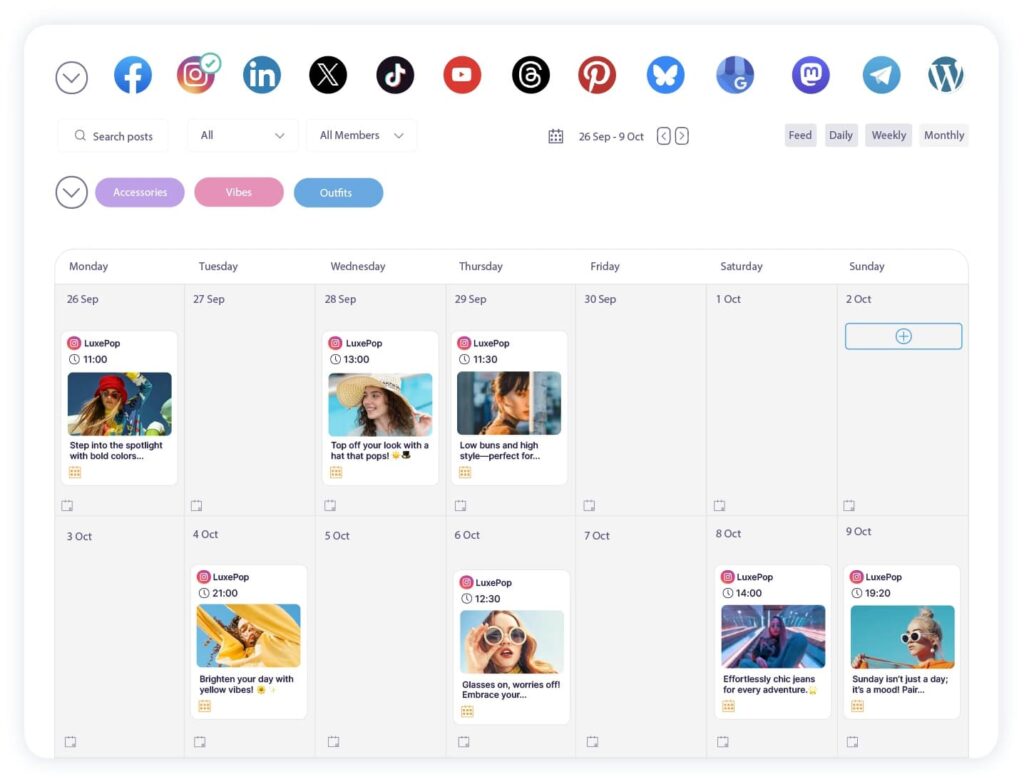Click the Search posts field
This screenshot has height=784, width=1024.
113,136
